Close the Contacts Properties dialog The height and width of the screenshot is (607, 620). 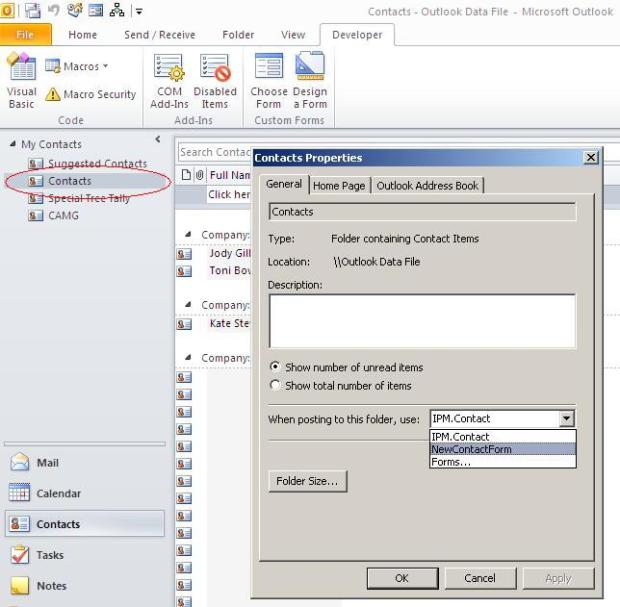tap(591, 157)
